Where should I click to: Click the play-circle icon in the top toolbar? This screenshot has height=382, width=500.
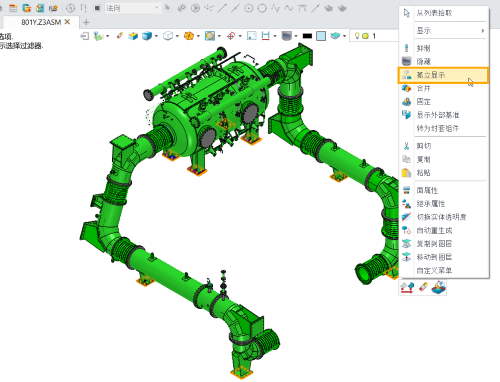tap(196, 8)
